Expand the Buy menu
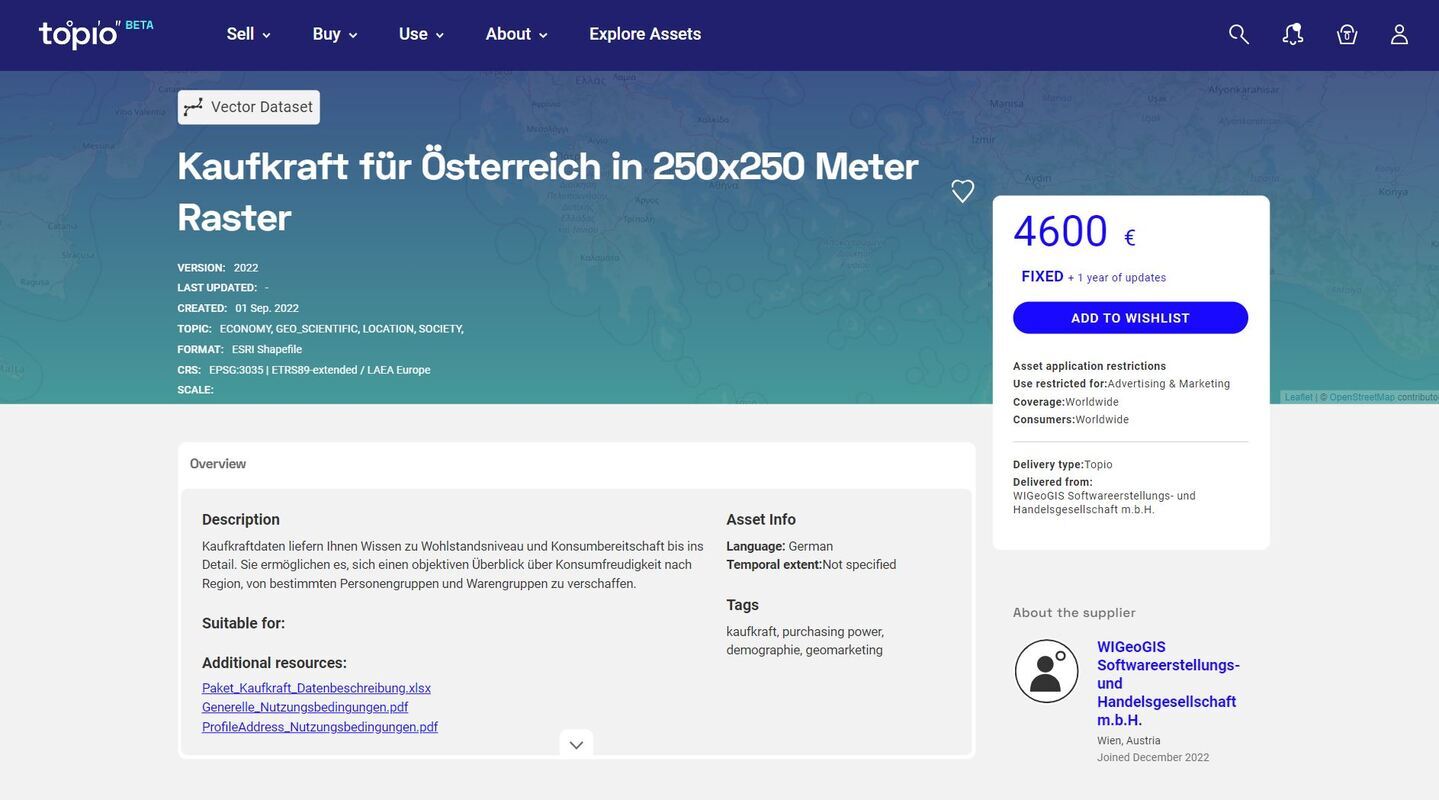The image size is (1439, 800). 335,34
